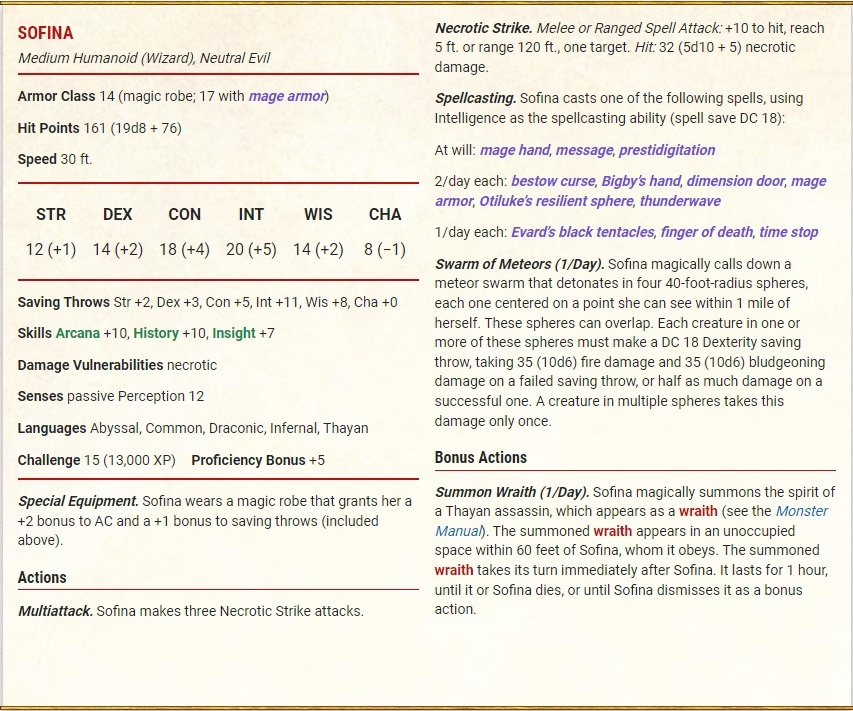Open the mage hand spell link
This screenshot has height=711, width=853.
[x=515, y=150]
